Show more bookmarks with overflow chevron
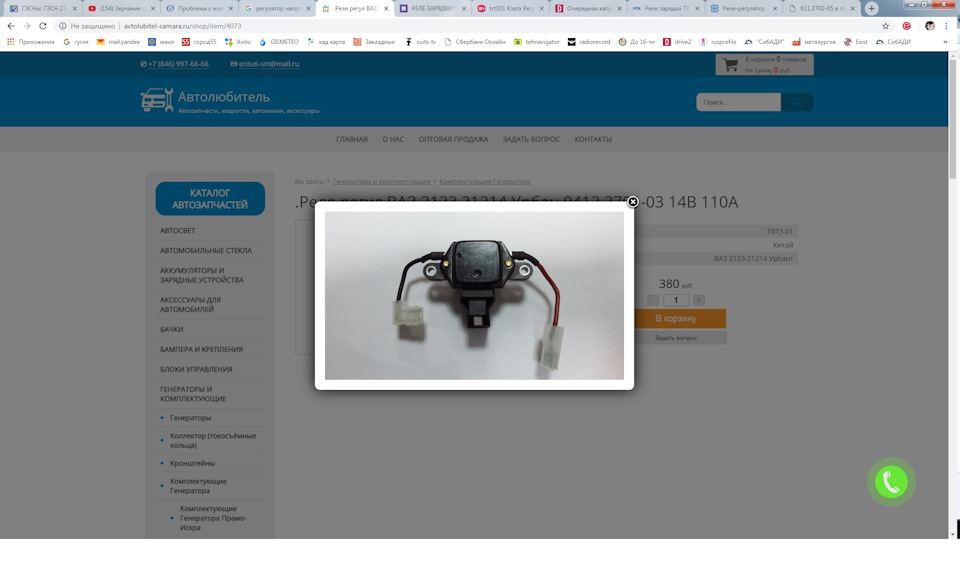Viewport: 960px width, 561px height. pos(945,42)
